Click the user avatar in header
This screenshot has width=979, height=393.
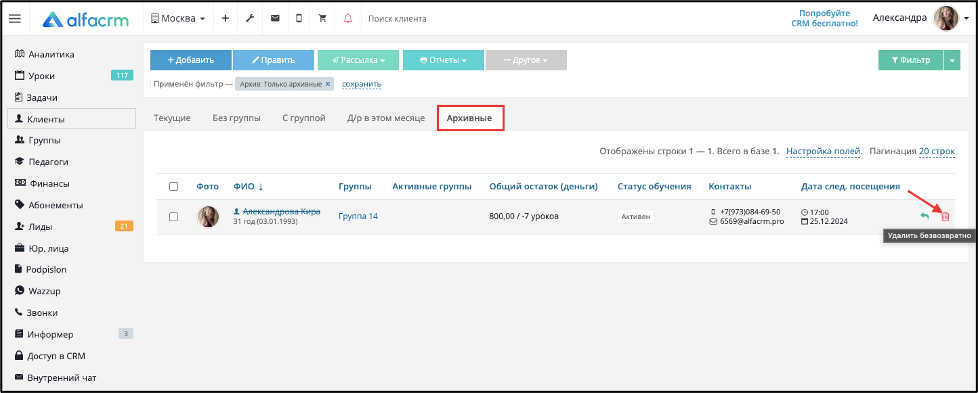pyautogui.click(x=945, y=18)
